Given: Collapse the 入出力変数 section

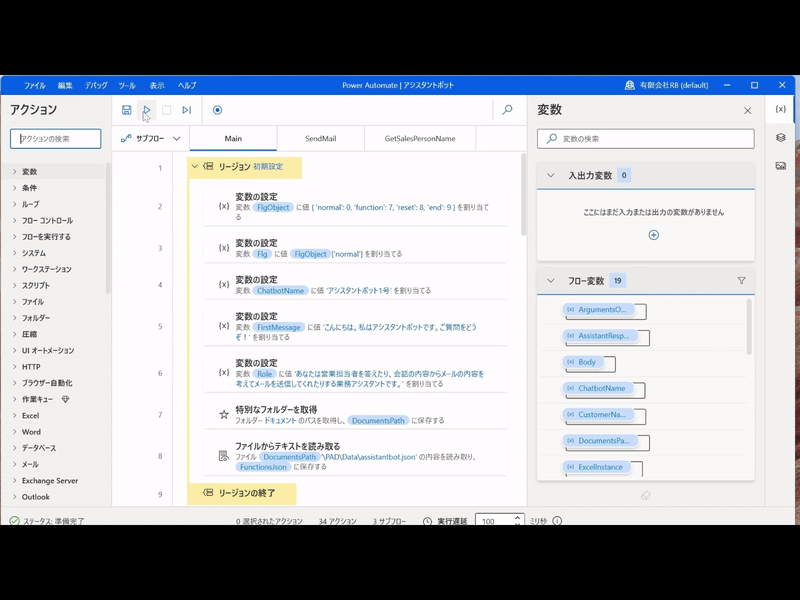Looking at the screenshot, I should (x=550, y=176).
